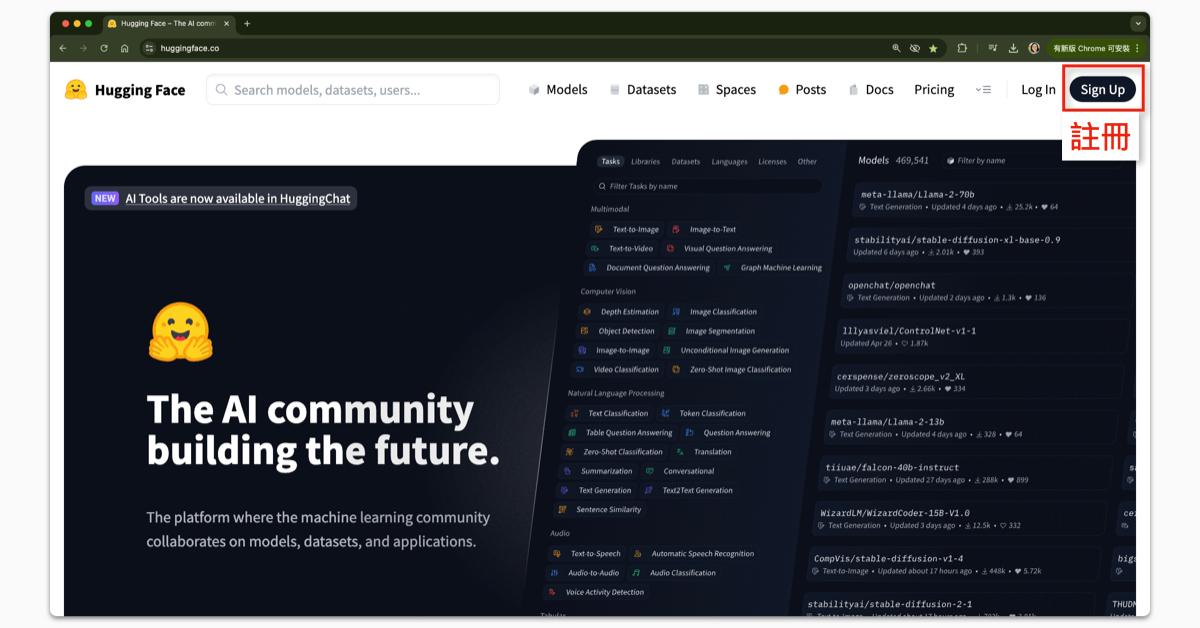Bookmark this page with the star icon
This screenshot has width=1200, height=628.
[933, 48]
